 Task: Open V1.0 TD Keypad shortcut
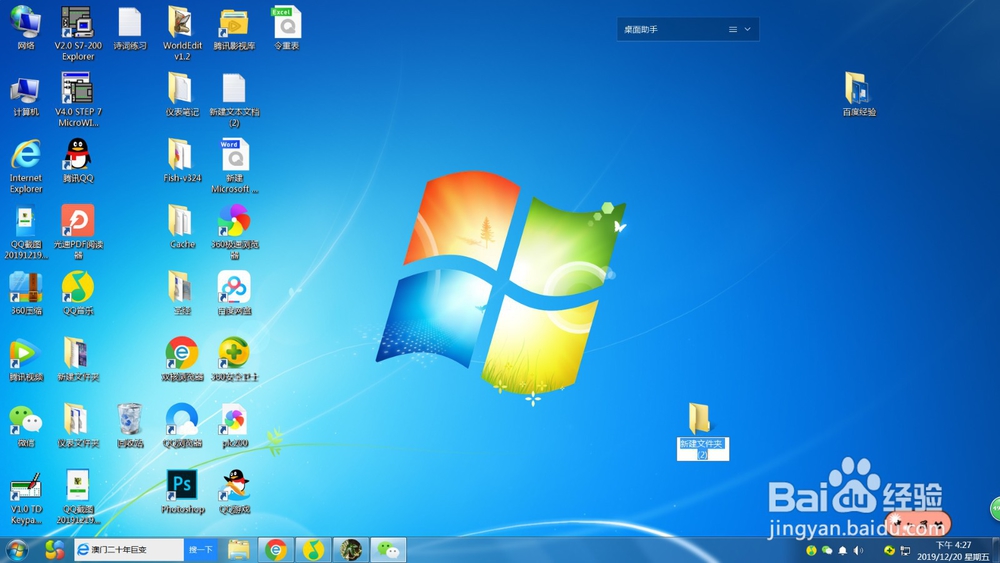tap(26, 497)
